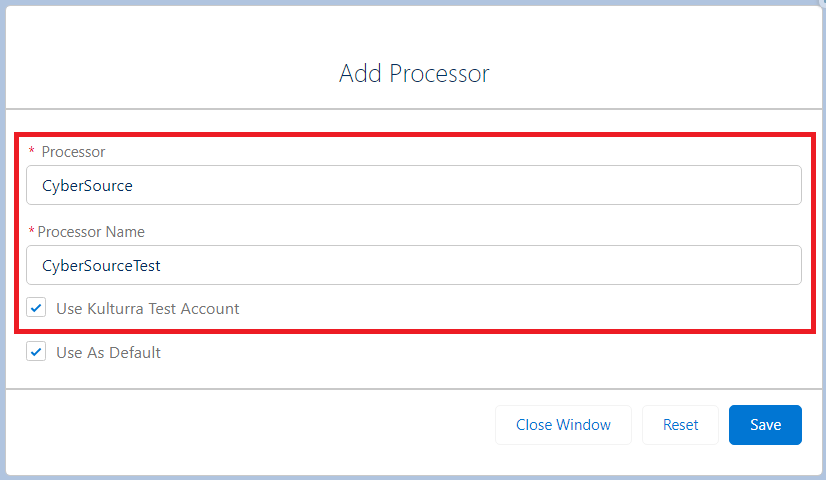Click the 'Processor Name' field label

click(91, 232)
